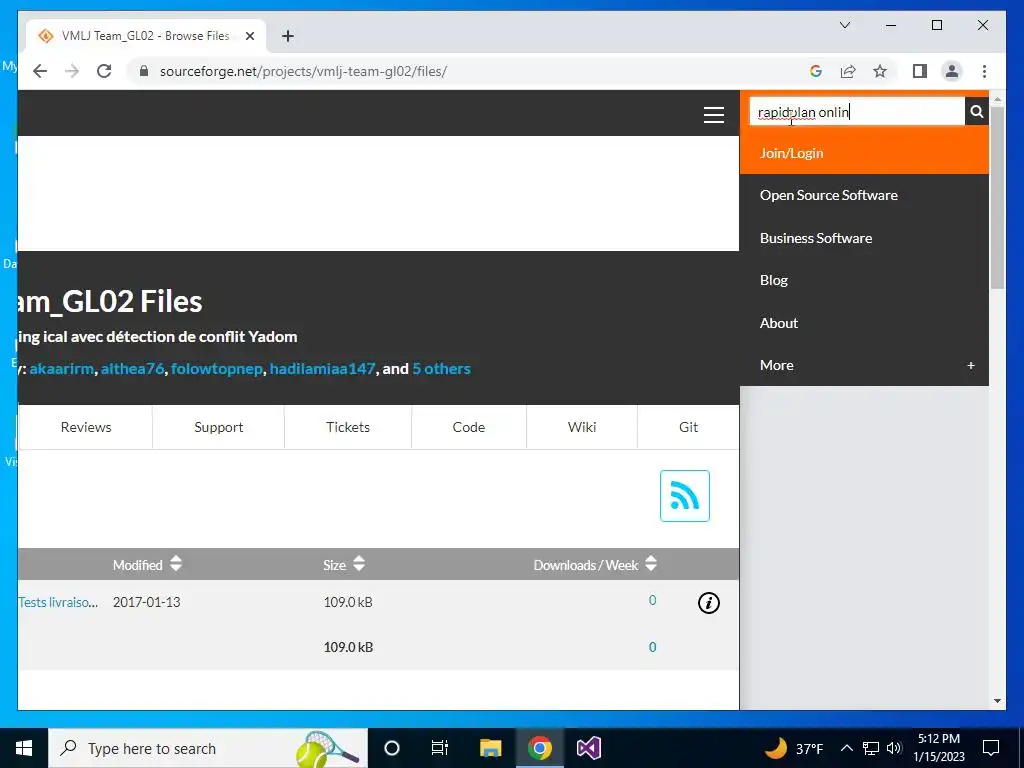
Task: Open Windows Start menu
Action: [24, 748]
